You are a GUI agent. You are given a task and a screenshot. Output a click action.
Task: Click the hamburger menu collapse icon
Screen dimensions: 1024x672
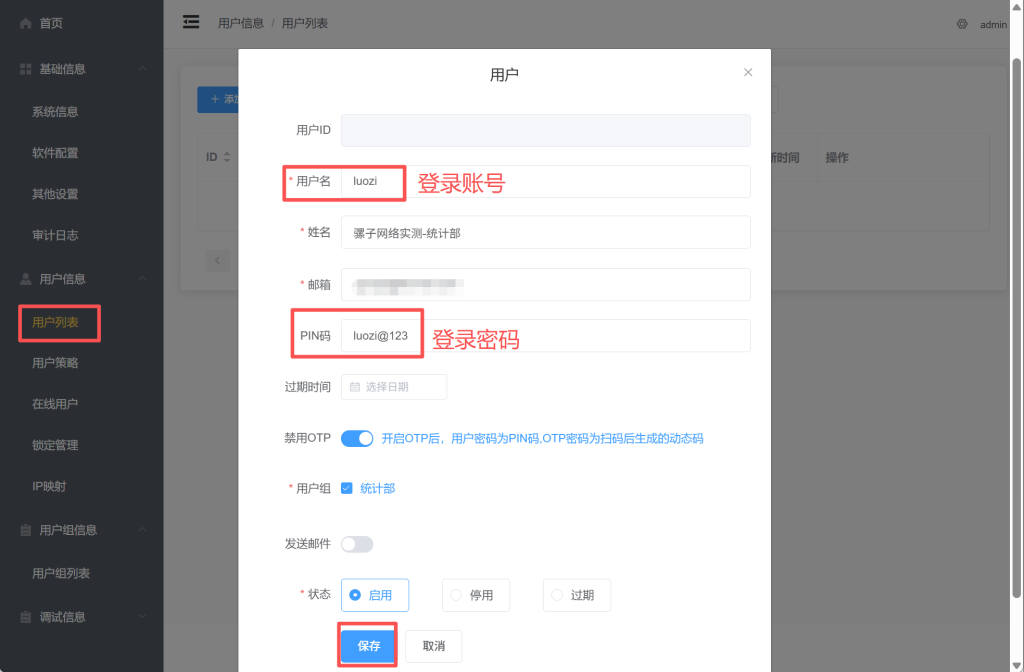click(x=191, y=22)
